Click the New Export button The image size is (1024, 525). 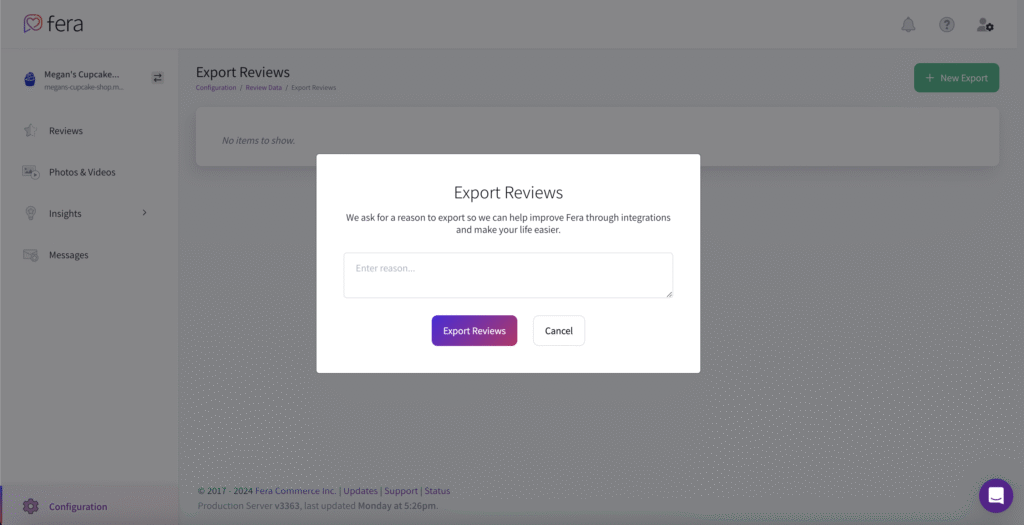(956, 78)
